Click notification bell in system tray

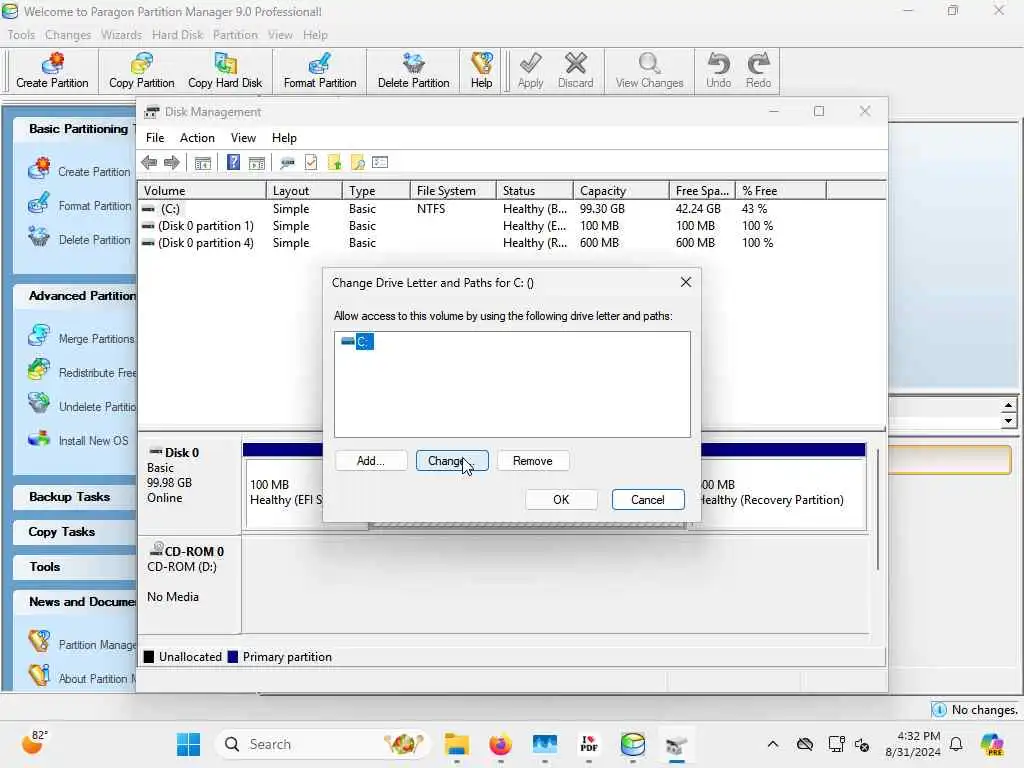(956, 744)
